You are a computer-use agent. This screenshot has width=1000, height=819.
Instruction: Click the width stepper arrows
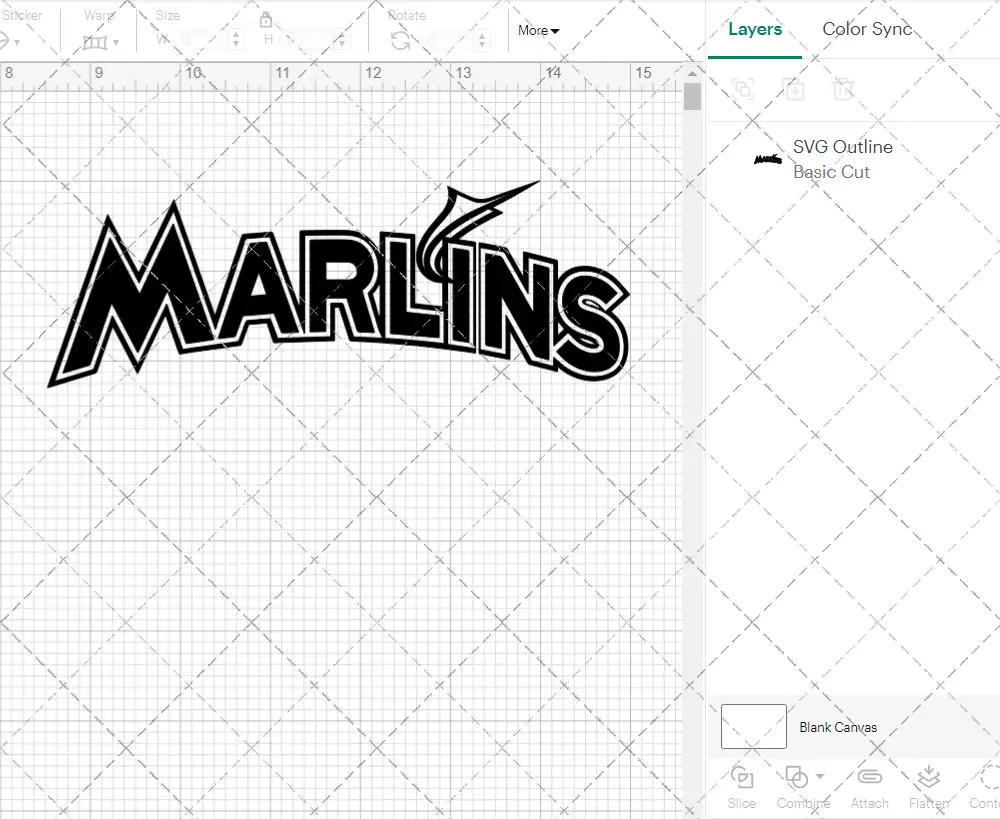(x=236, y=40)
